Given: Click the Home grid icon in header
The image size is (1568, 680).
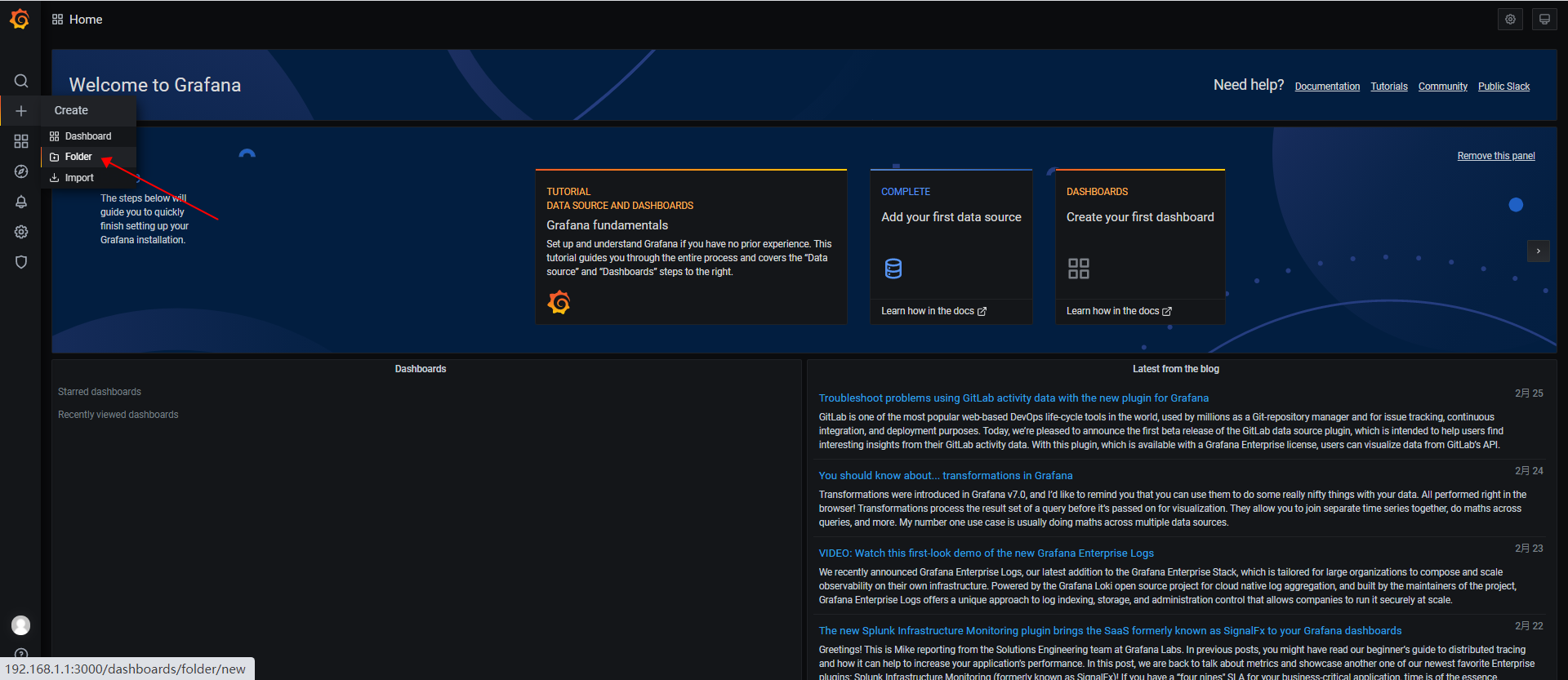Looking at the screenshot, I should pos(57,20).
